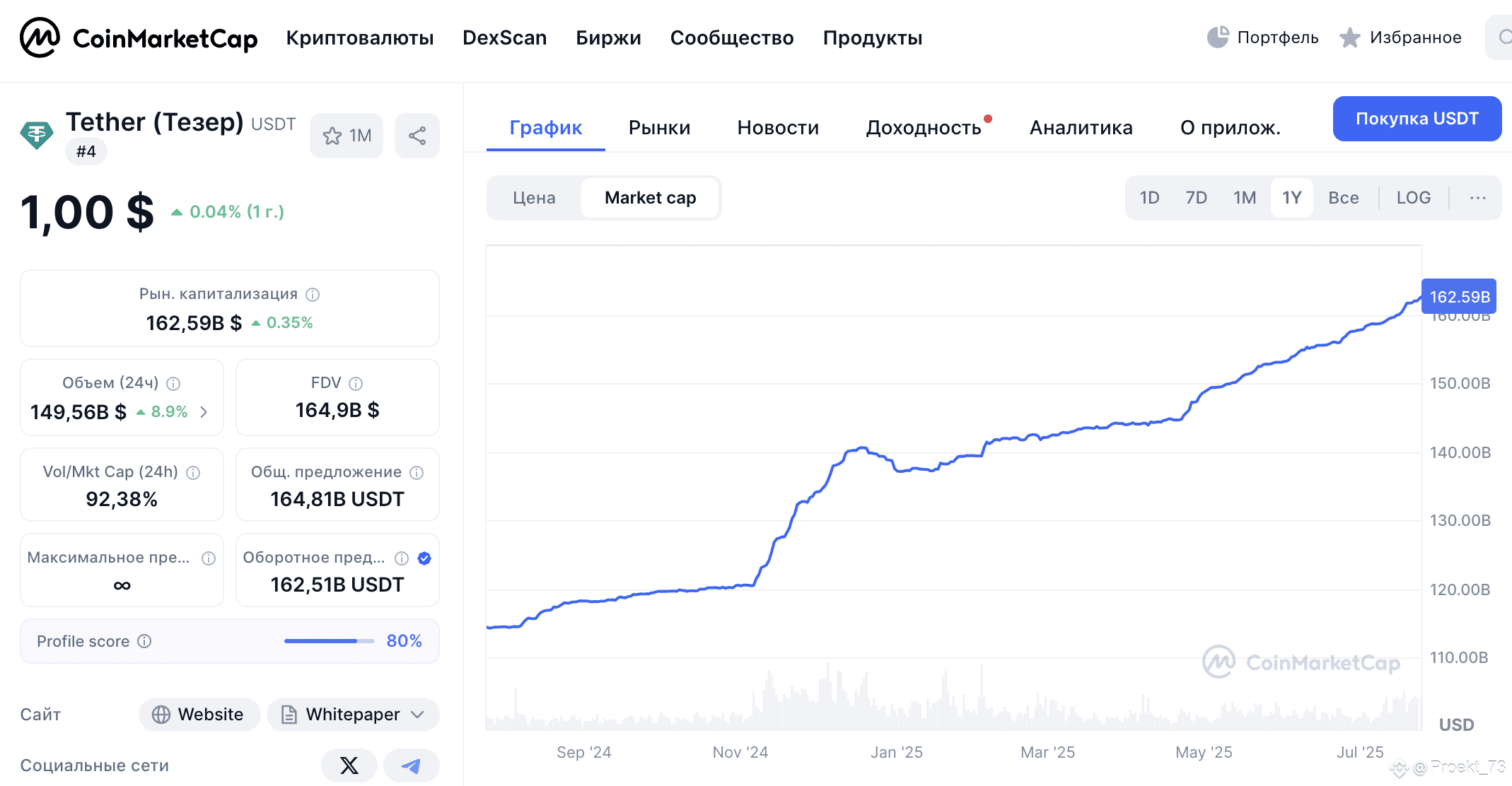Click the 164,9B $ FDV value
Image resolution: width=1512 pixels, height=786 pixels.
pos(337,410)
